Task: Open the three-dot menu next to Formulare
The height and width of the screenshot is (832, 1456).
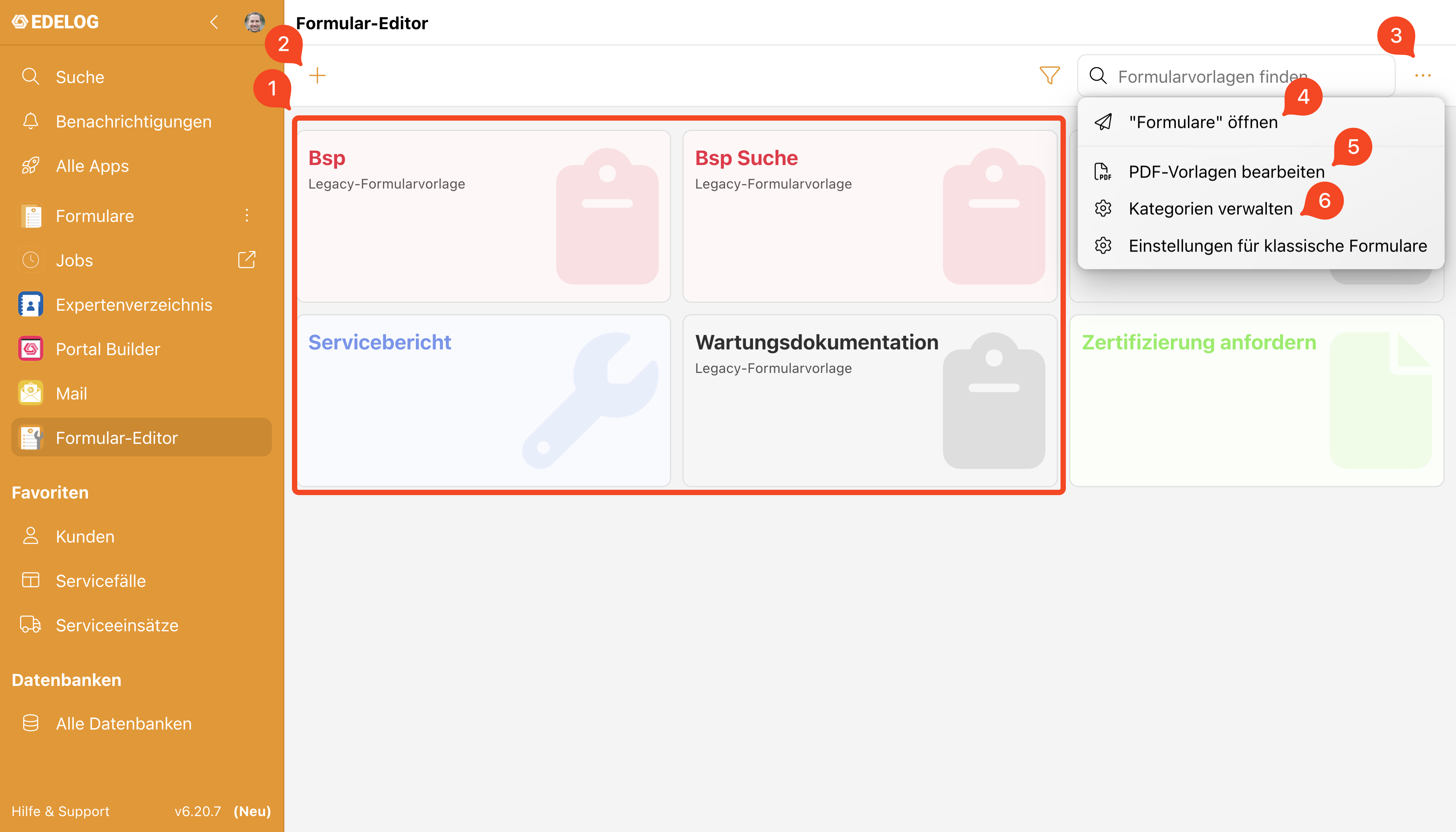Action: tap(247, 215)
